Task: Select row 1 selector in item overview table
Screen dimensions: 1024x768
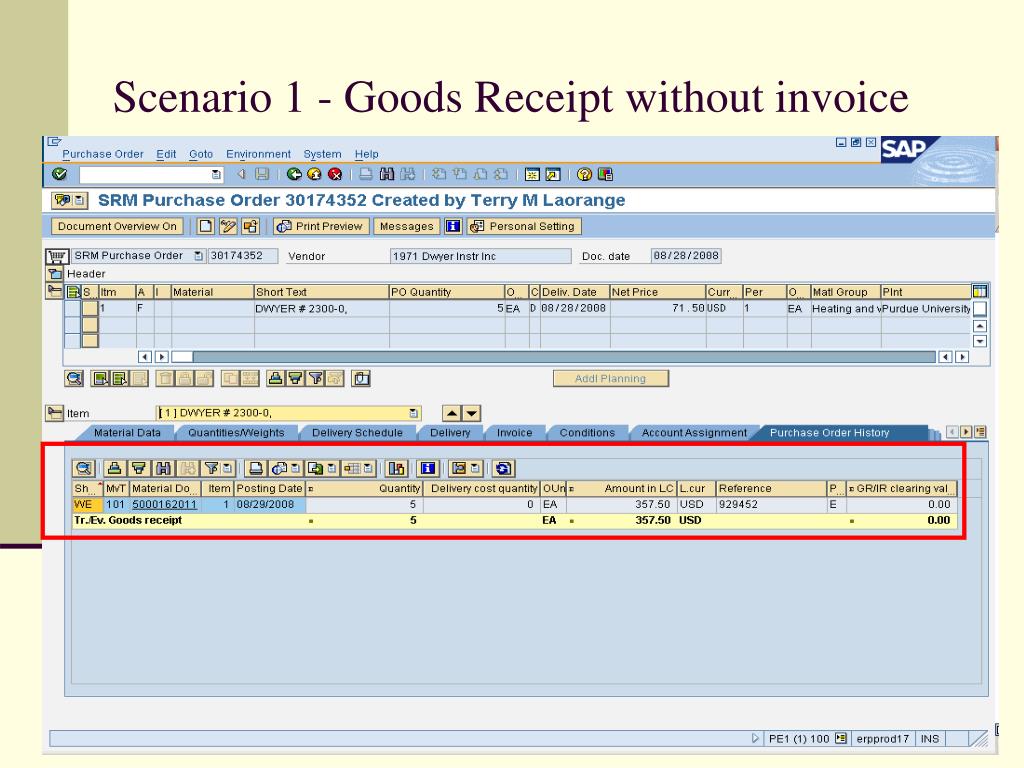Action: click(x=72, y=308)
